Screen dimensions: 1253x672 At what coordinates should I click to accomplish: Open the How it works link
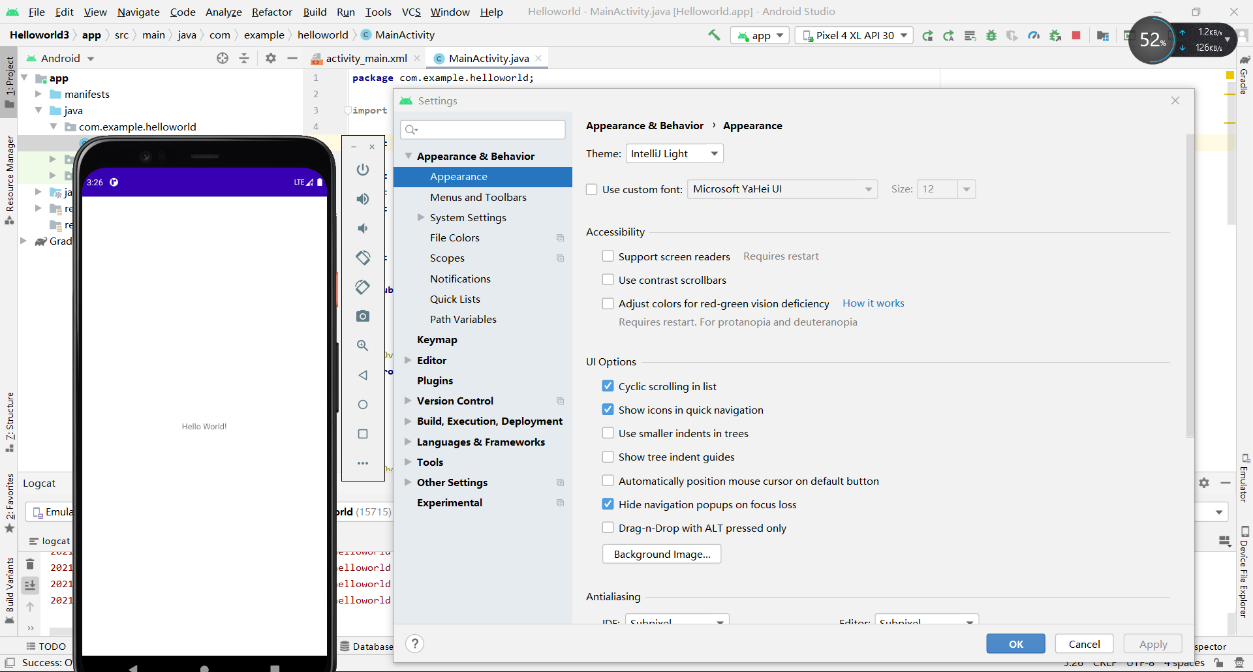click(x=873, y=303)
